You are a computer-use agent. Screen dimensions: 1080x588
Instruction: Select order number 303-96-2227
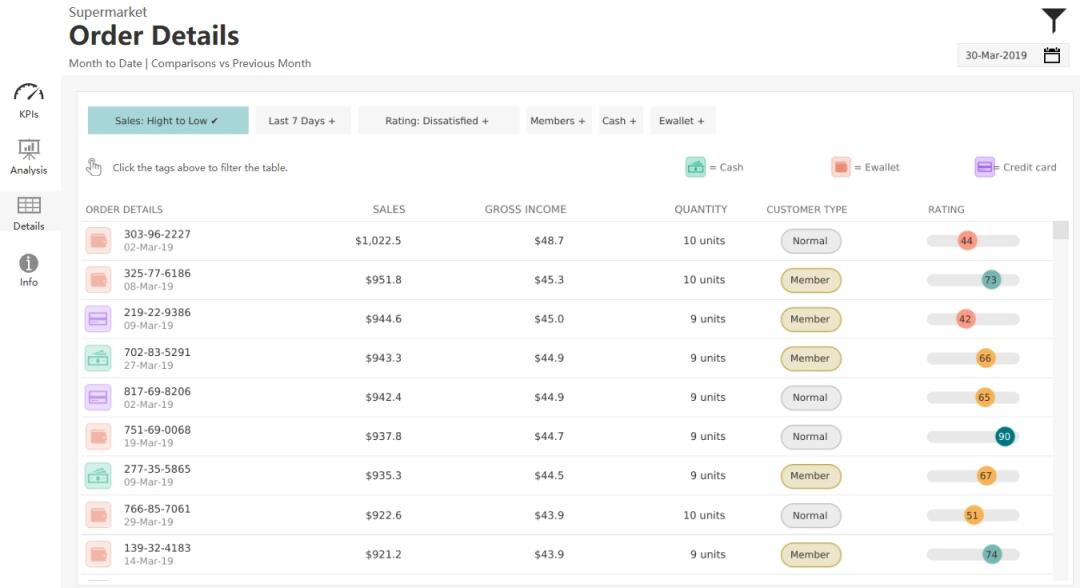click(x=157, y=234)
